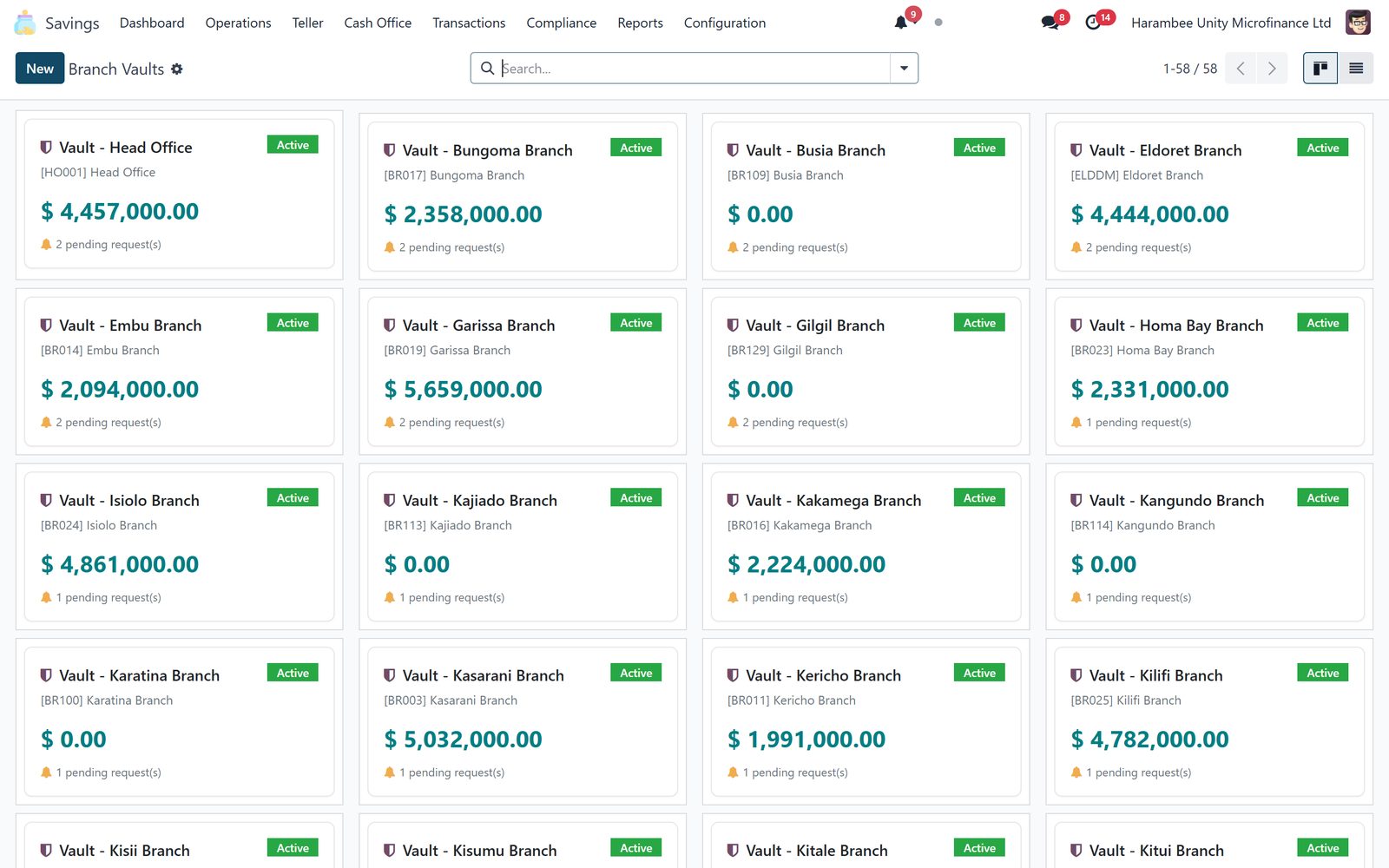Open the notifications bell icon

pyautogui.click(x=901, y=23)
